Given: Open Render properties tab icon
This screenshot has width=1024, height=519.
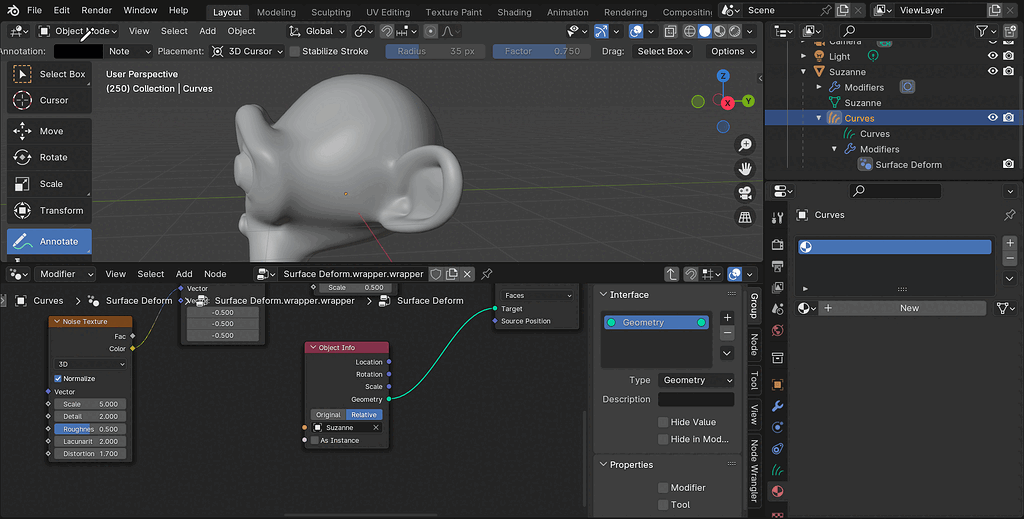Looking at the screenshot, I should pos(777,245).
